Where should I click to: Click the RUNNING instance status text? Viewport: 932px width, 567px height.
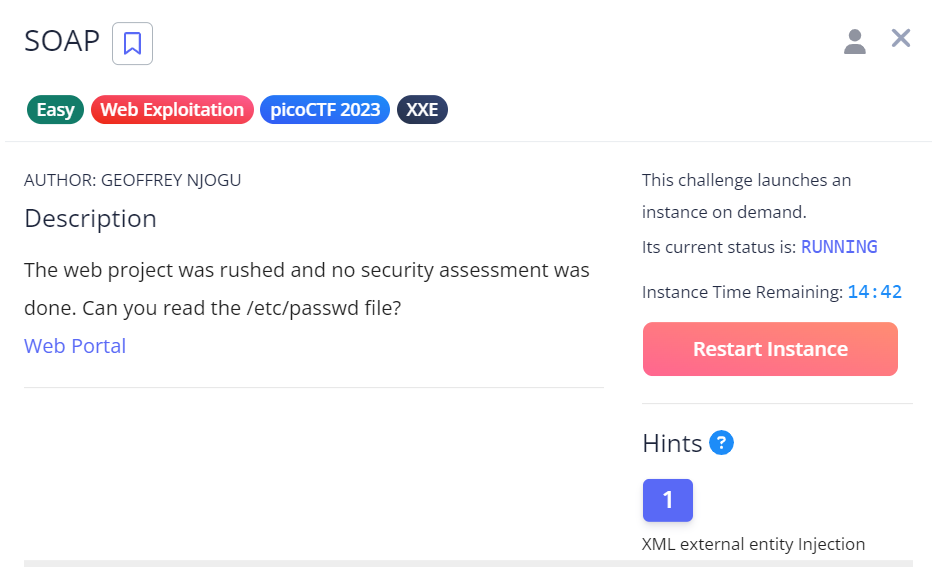[839, 247]
